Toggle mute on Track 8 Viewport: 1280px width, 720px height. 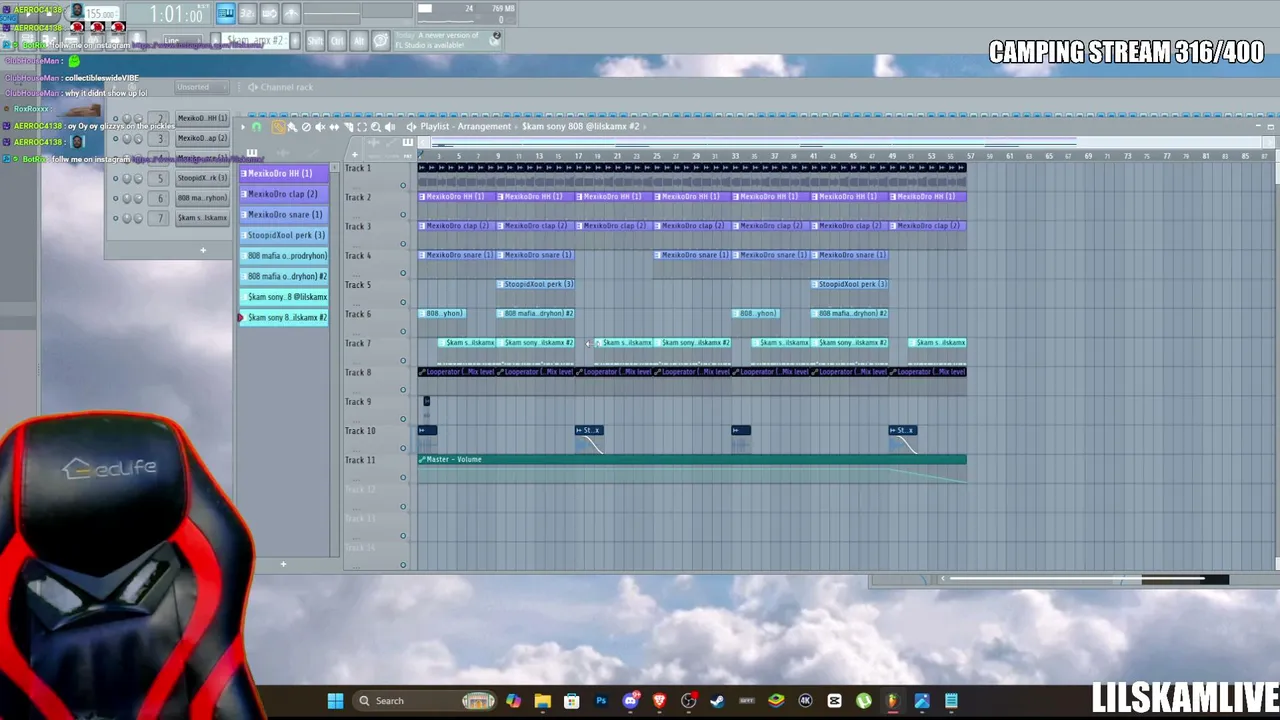click(x=403, y=389)
